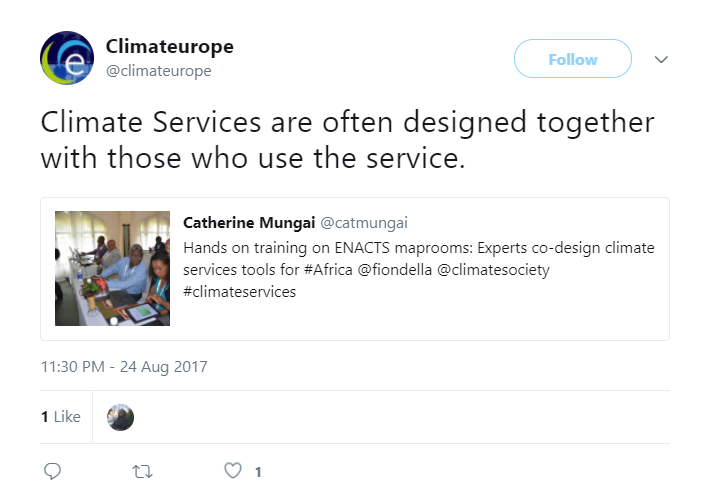View the "1 Like" list
Screen dimensions: 712x499
pyautogui.click(x=61, y=417)
